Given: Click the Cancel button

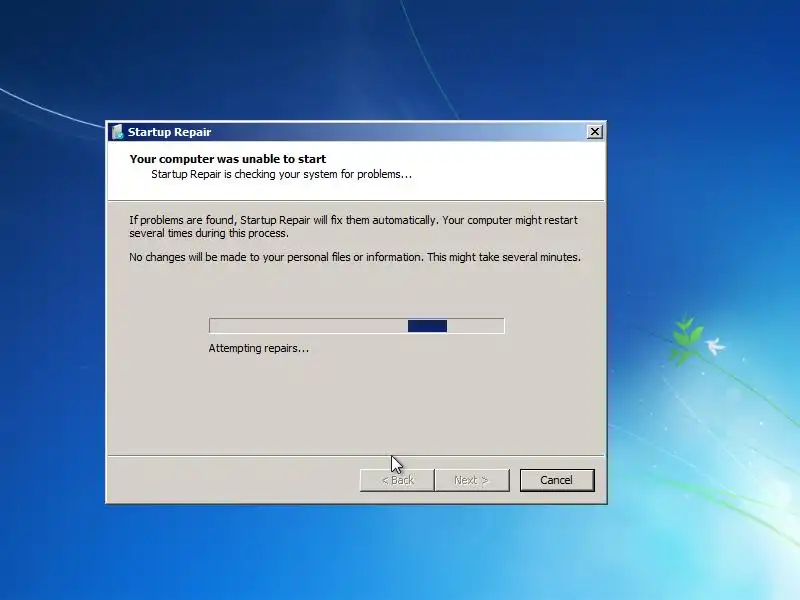Looking at the screenshot, I should tap(557, 480).
